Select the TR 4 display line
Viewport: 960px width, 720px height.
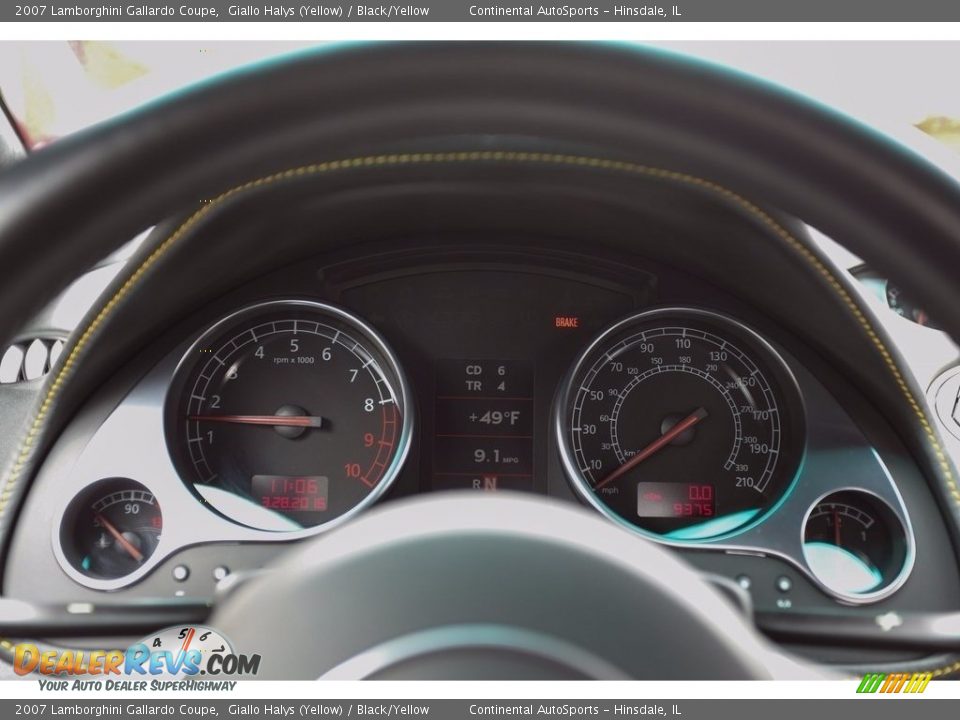click(486, 386)
